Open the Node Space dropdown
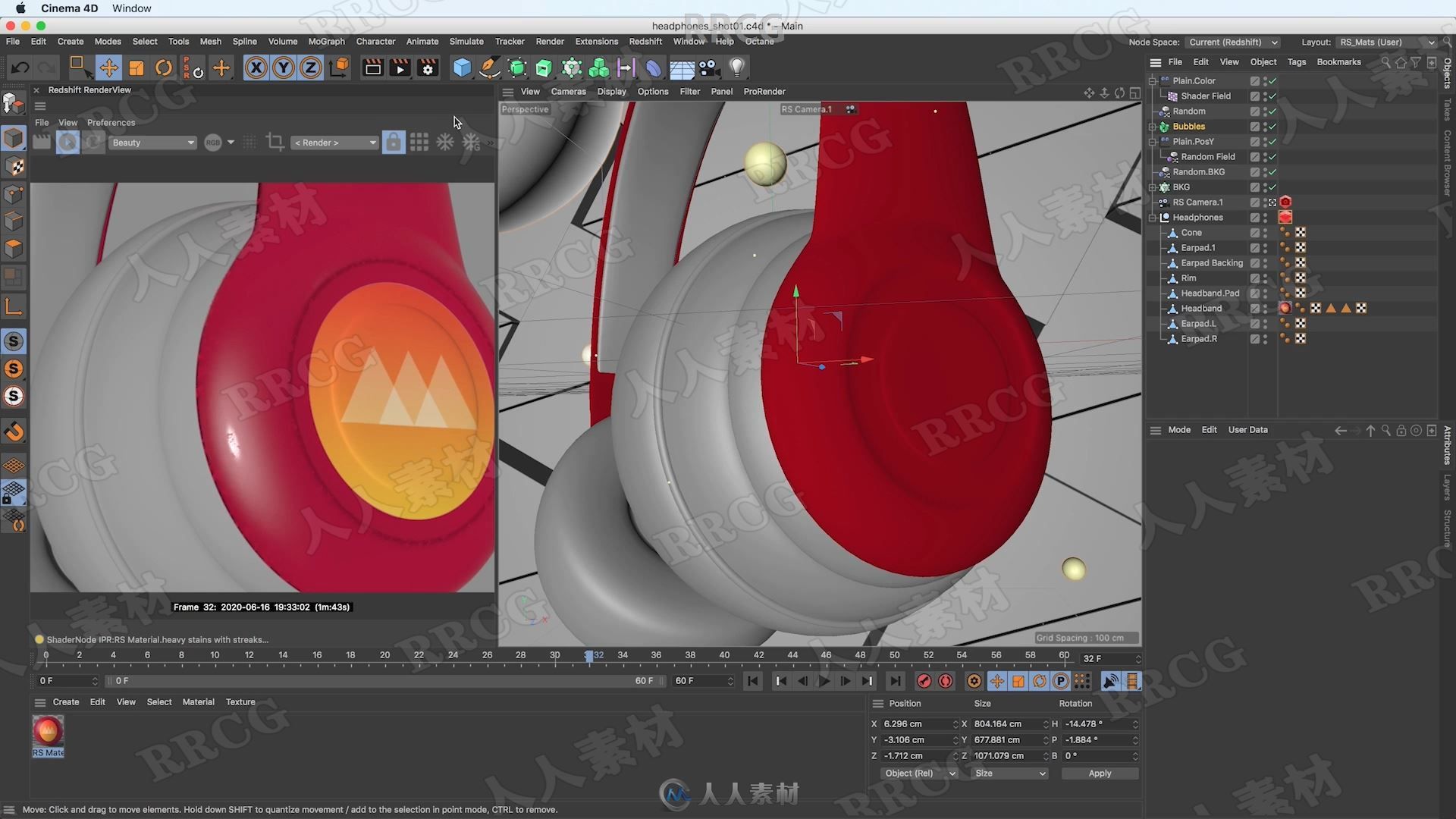 coord(1232,42)
